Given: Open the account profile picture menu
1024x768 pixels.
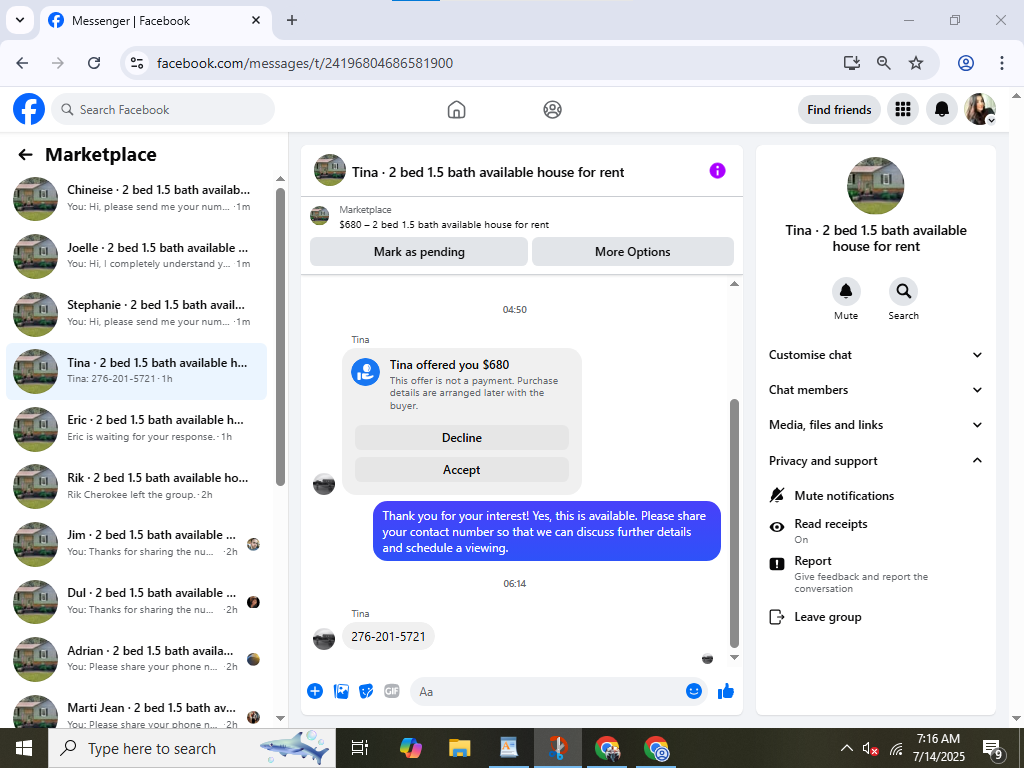Looking at the screenshot, I should [x=980, y=109].
